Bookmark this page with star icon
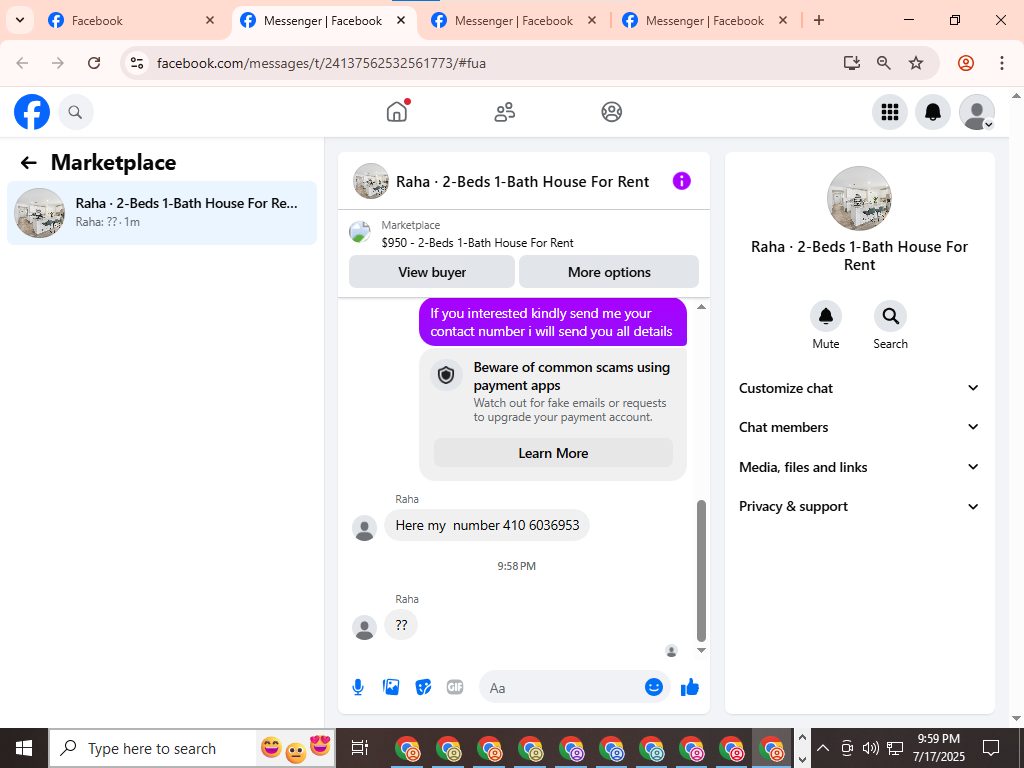Image resolution: width=1024 pixels, height=768 pixels. click(916, 63)
